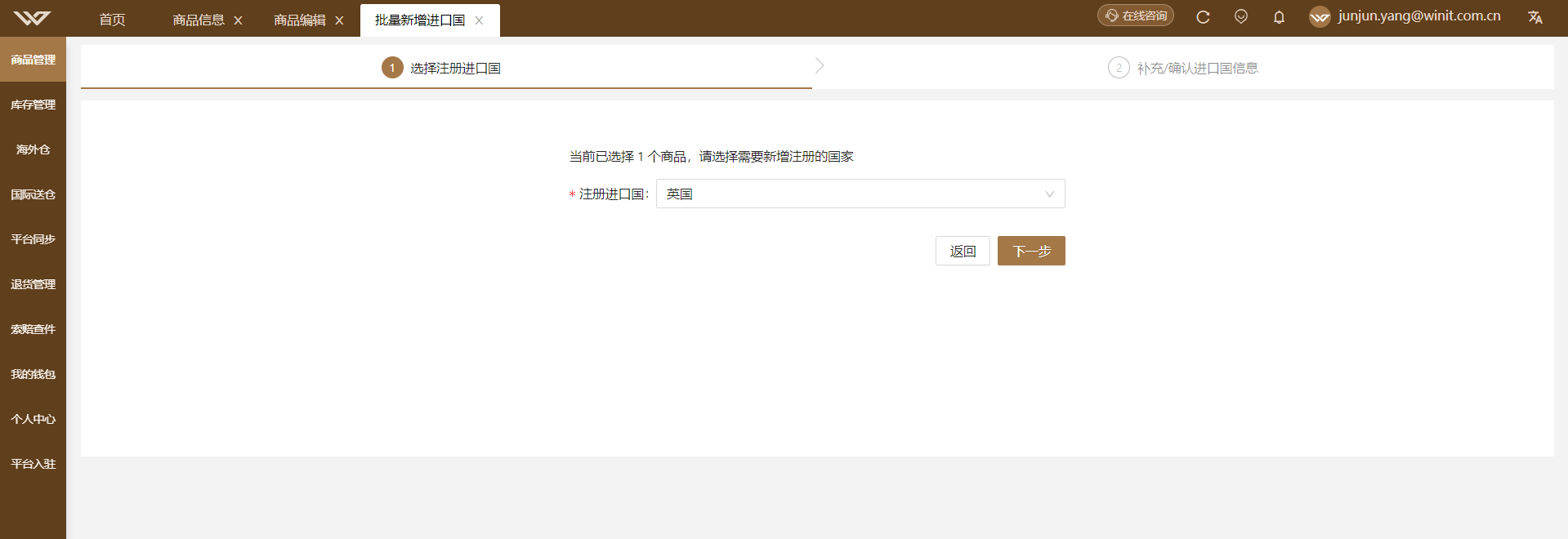Click the 下一步 next button
1568x539 pixels.
click(x=1031, y=251)
